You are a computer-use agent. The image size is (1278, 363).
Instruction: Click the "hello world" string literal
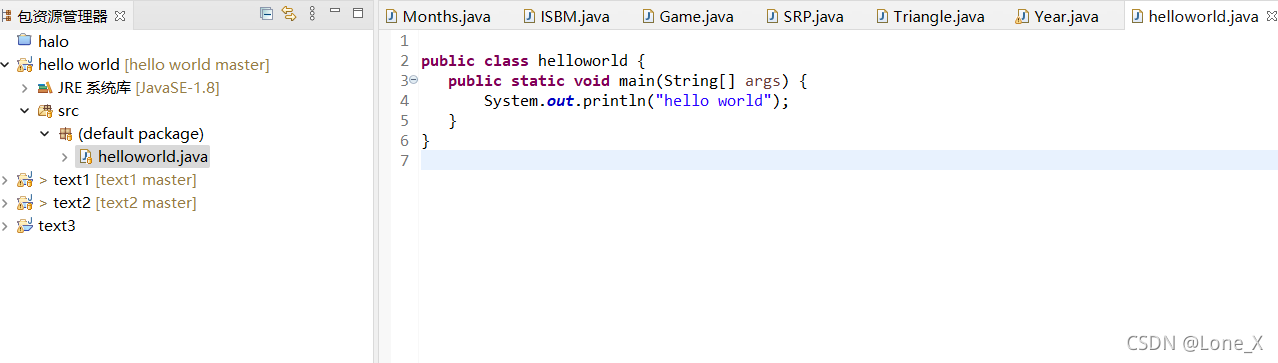714,101
